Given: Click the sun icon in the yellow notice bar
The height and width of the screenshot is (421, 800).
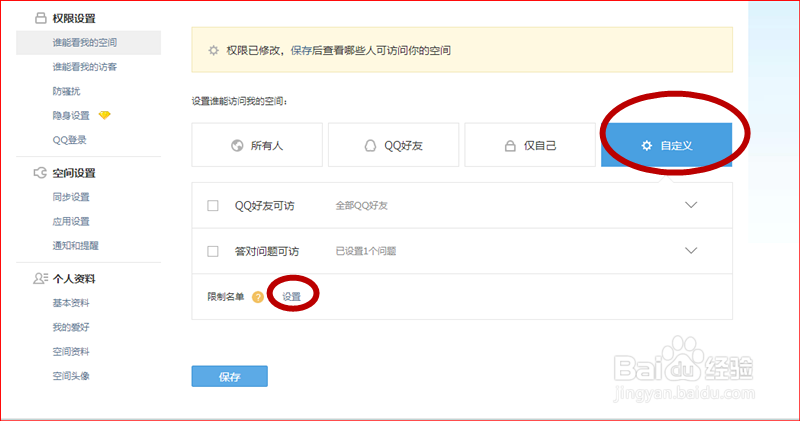Looking at the screenshot, I should (x=213, y=51).
